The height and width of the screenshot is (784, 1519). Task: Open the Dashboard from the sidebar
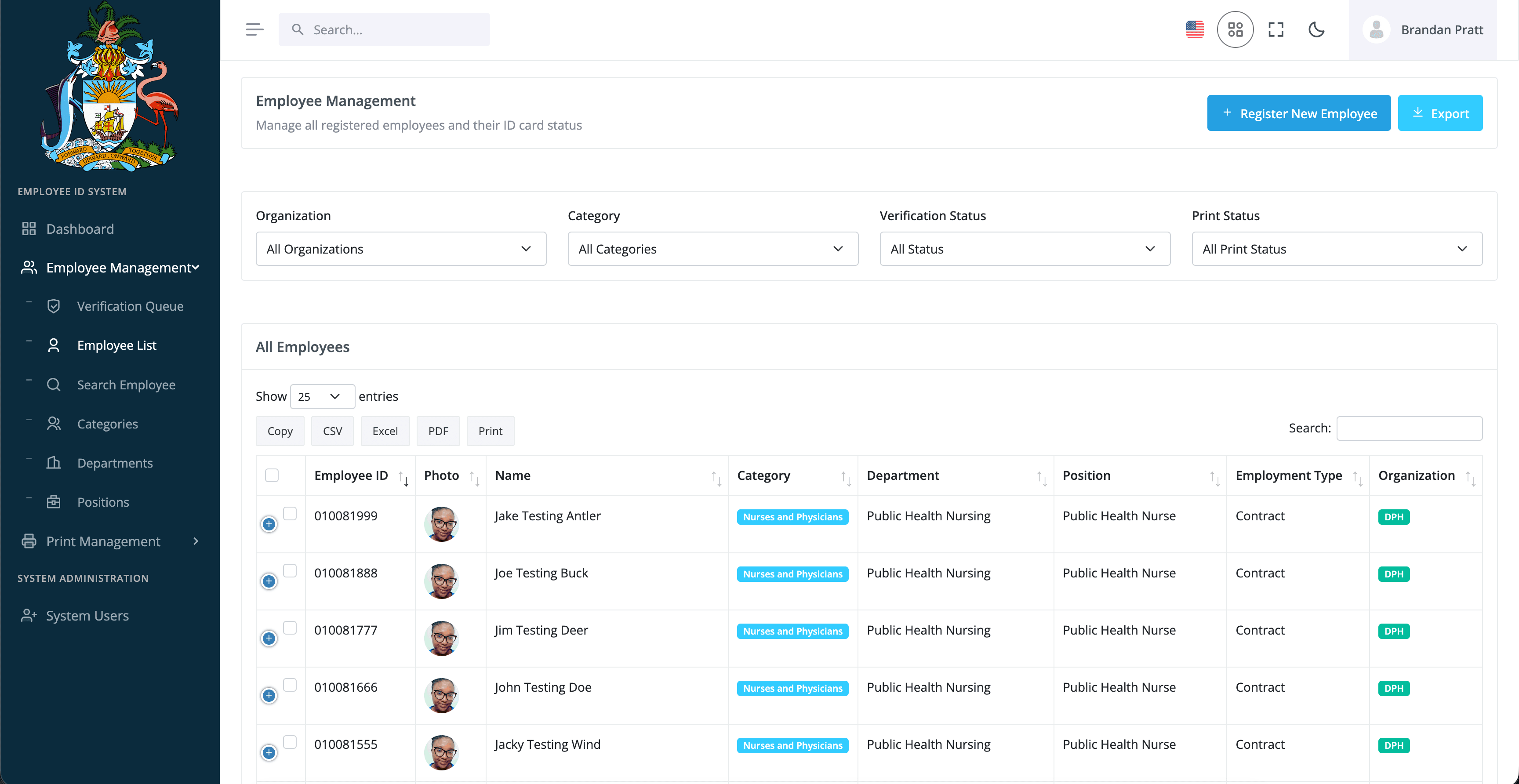pyautogui.click(x=80, y=229)
